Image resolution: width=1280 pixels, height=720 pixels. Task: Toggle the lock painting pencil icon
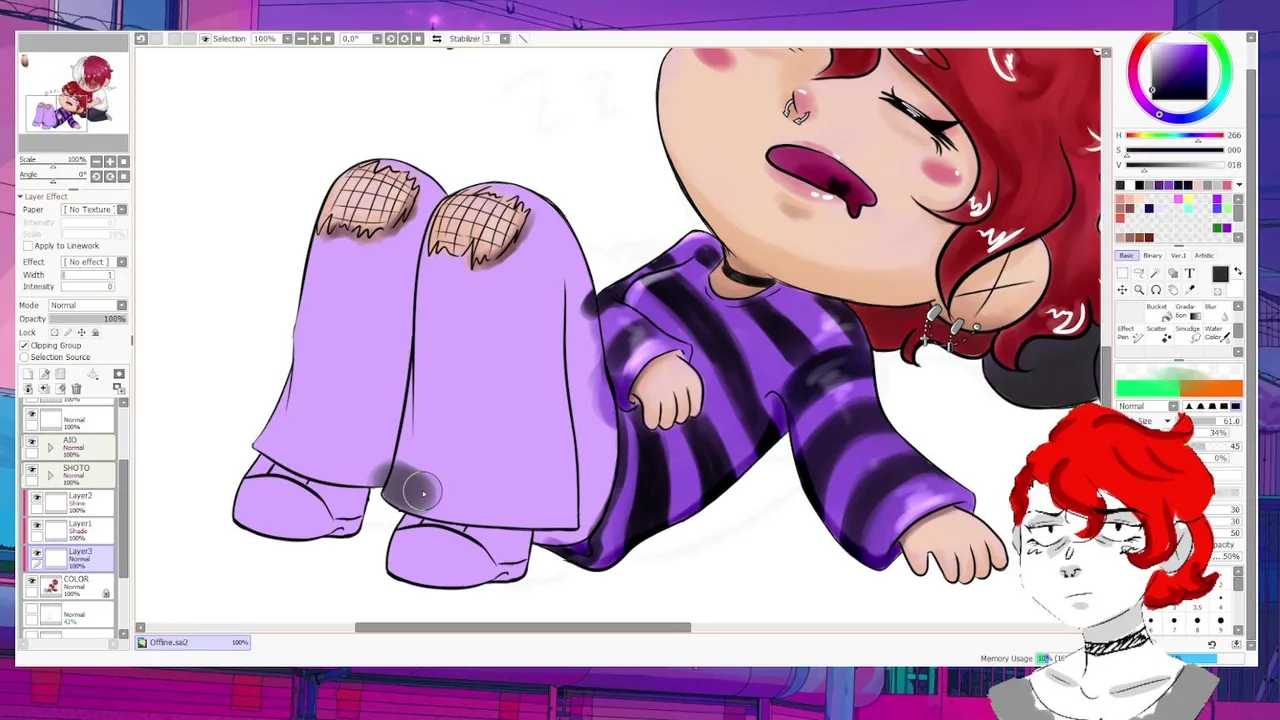coord(68,332)
